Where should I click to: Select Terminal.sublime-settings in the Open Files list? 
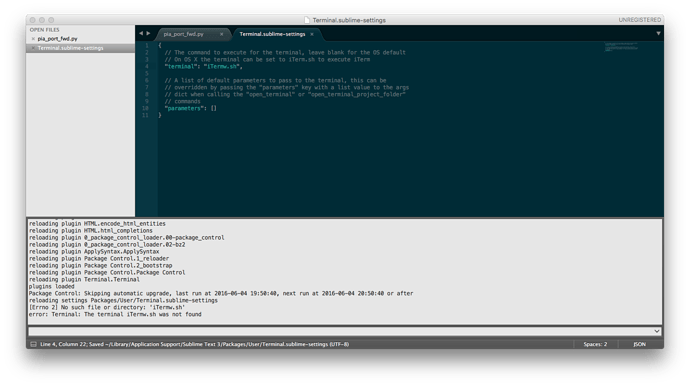coord(70,48)
